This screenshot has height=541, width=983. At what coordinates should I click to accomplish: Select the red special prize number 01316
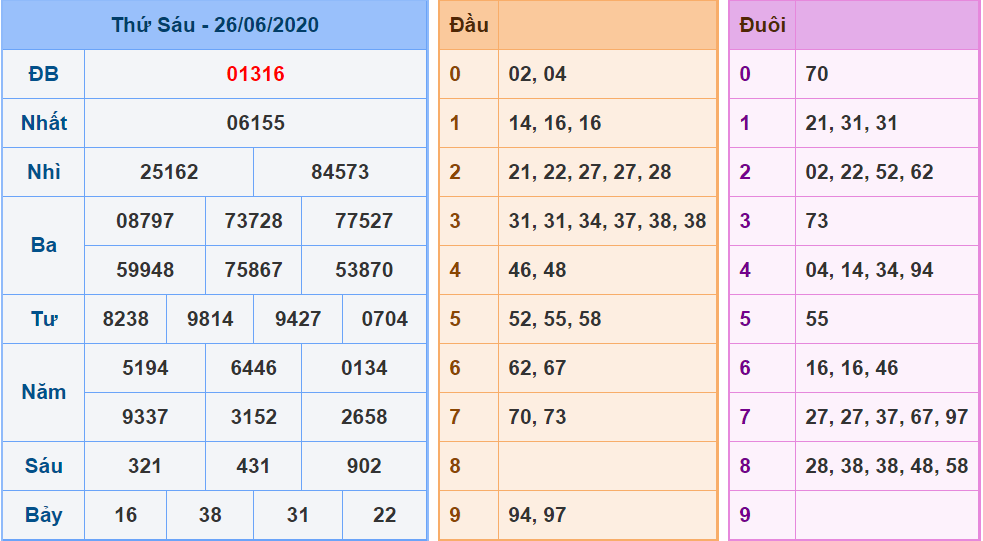pyautogui.click(x=255, y=74)
